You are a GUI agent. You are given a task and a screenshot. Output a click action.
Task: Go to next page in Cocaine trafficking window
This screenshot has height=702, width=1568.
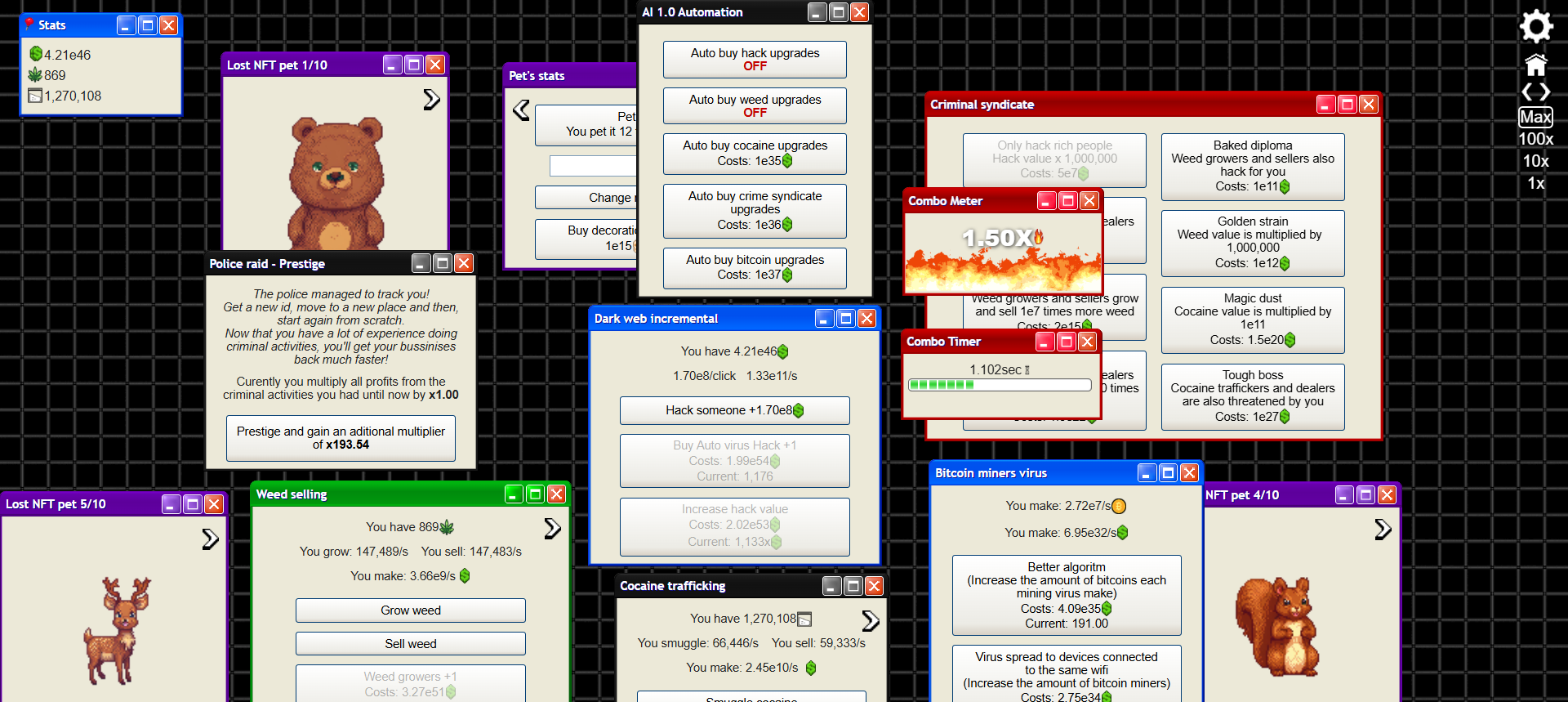click(x=871, y=621)
